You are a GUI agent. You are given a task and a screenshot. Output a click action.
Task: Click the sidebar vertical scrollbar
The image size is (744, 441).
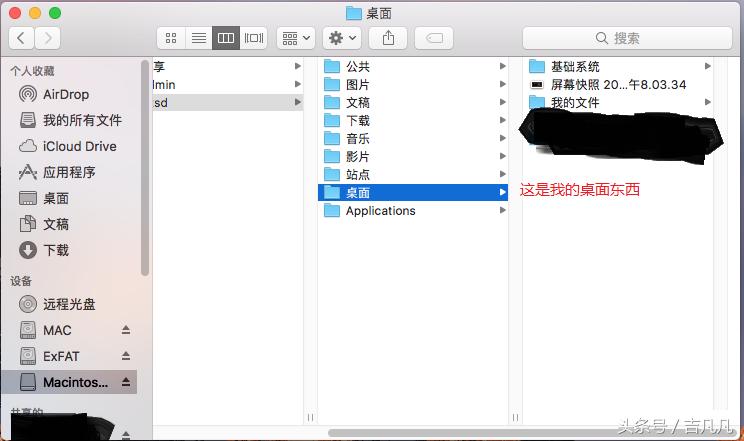pyautogui.click(x=145, y=167)
